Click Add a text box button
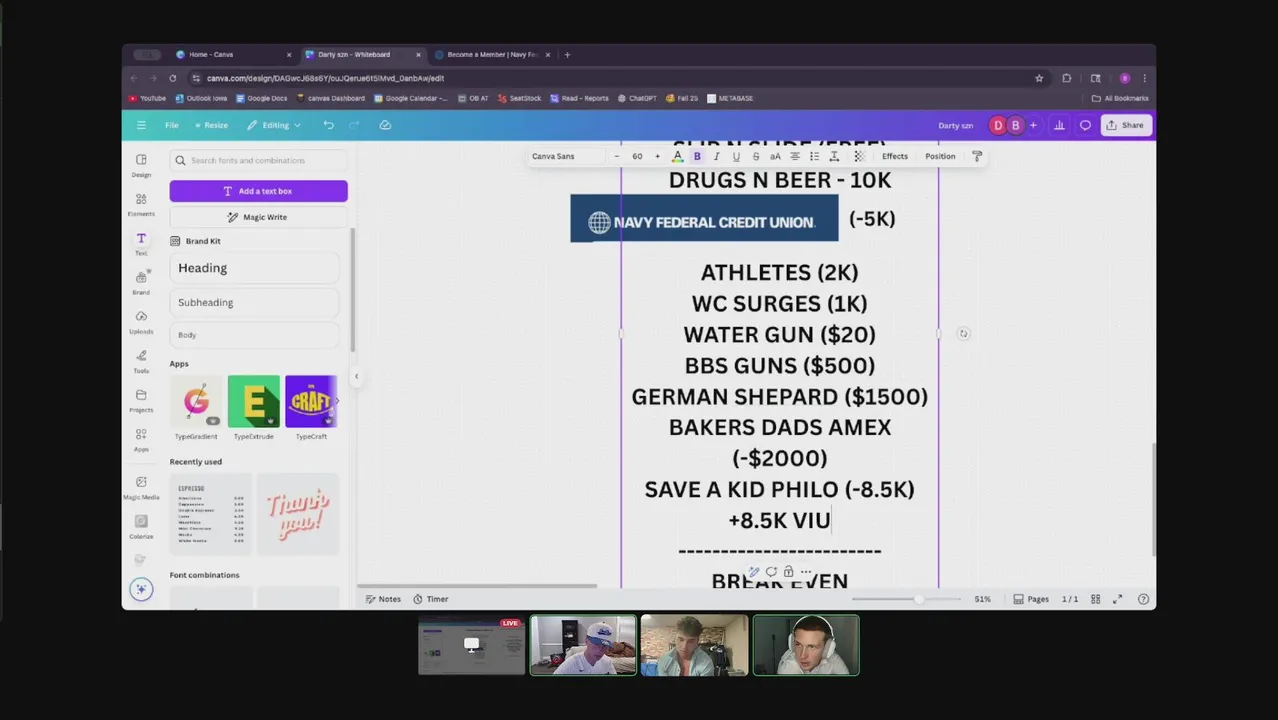 pyautogui.click(x=258, y=191)
